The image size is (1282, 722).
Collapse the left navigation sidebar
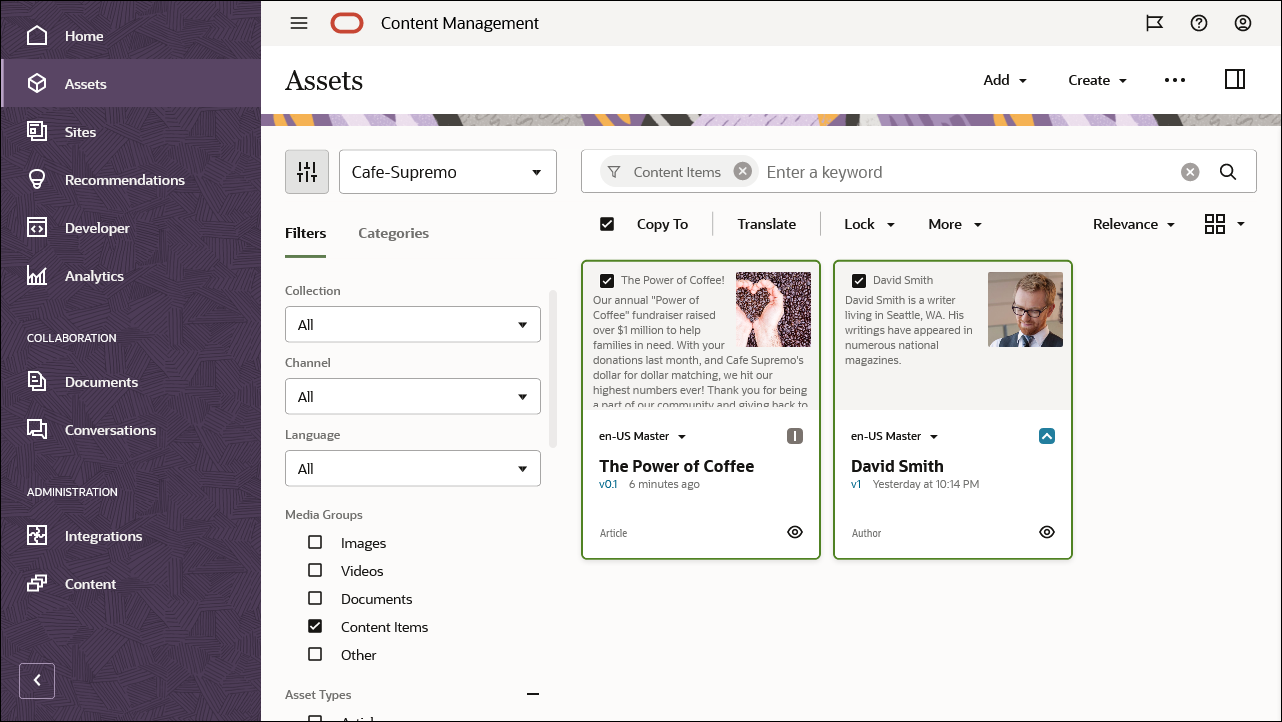point(37,680)
